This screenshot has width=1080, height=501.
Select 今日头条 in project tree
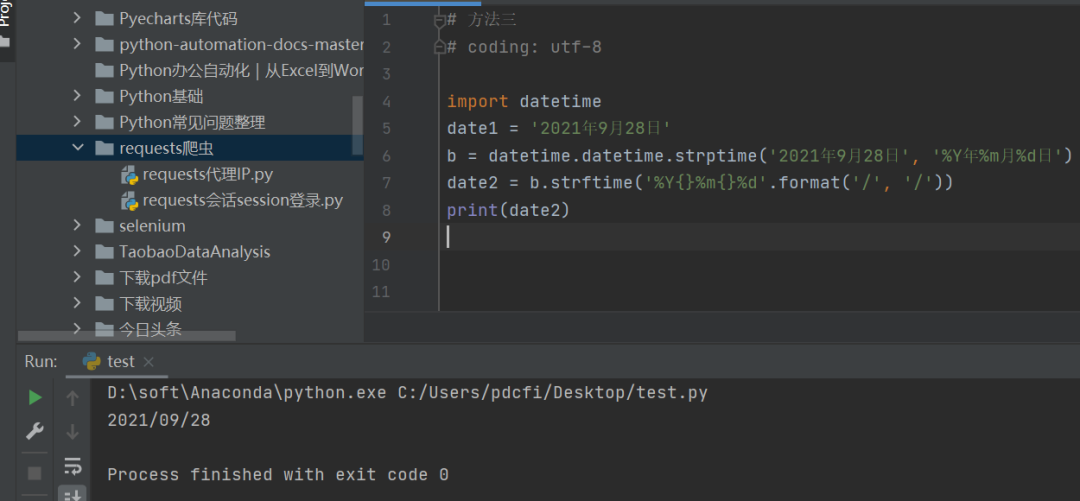(x=150, y=329)
